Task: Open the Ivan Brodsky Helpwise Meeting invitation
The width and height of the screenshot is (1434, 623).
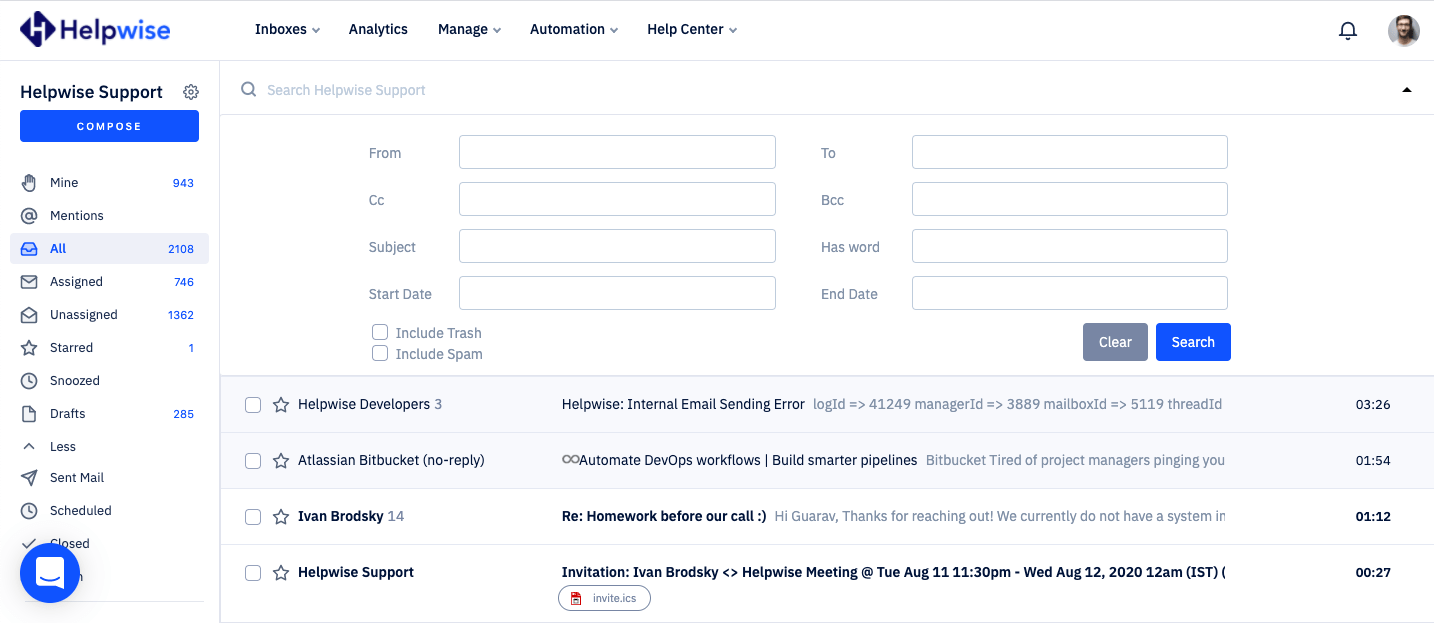Action: click(x=893, y=573)
